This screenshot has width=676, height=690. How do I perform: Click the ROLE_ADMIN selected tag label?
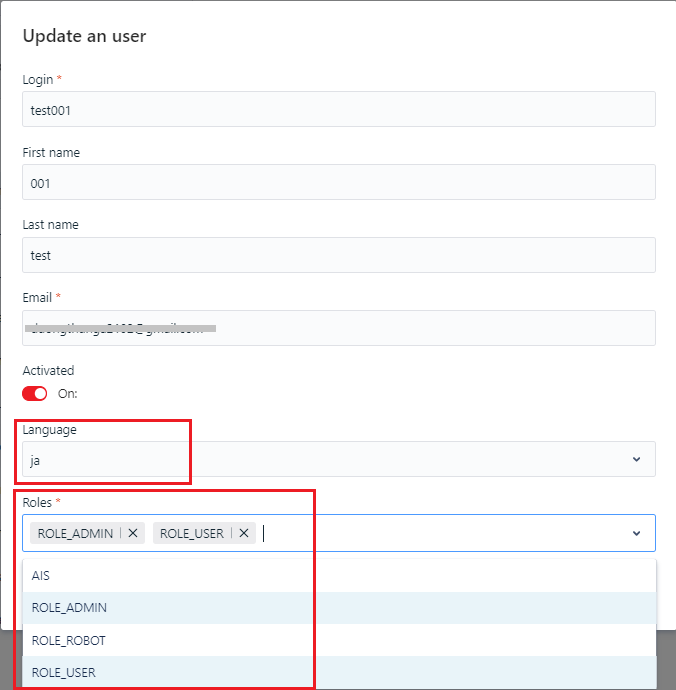point(75,533)
